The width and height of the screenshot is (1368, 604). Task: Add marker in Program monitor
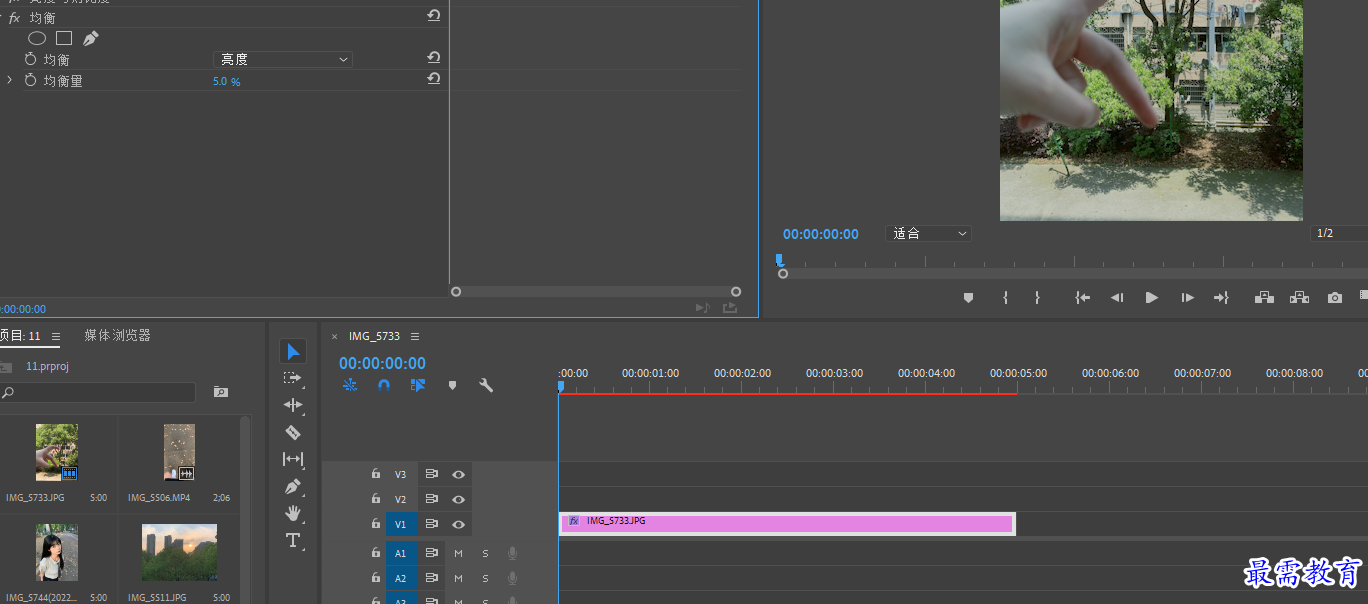(x=968, y=298)
